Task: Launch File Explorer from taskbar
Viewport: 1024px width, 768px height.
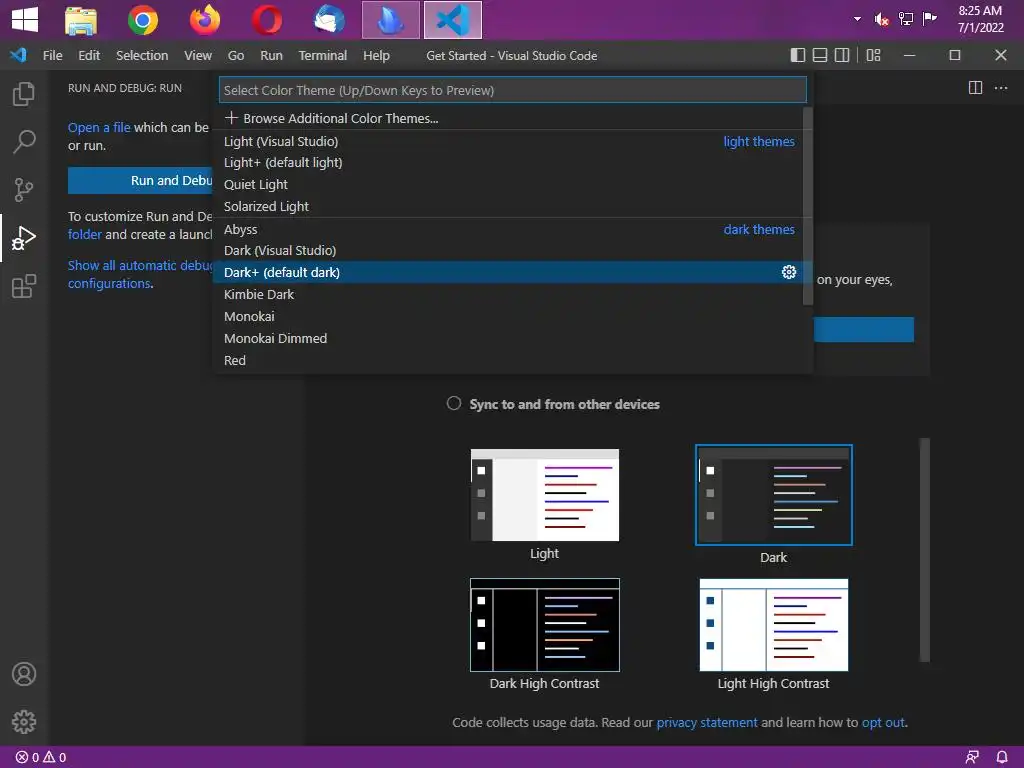Action: coord(81,20)
